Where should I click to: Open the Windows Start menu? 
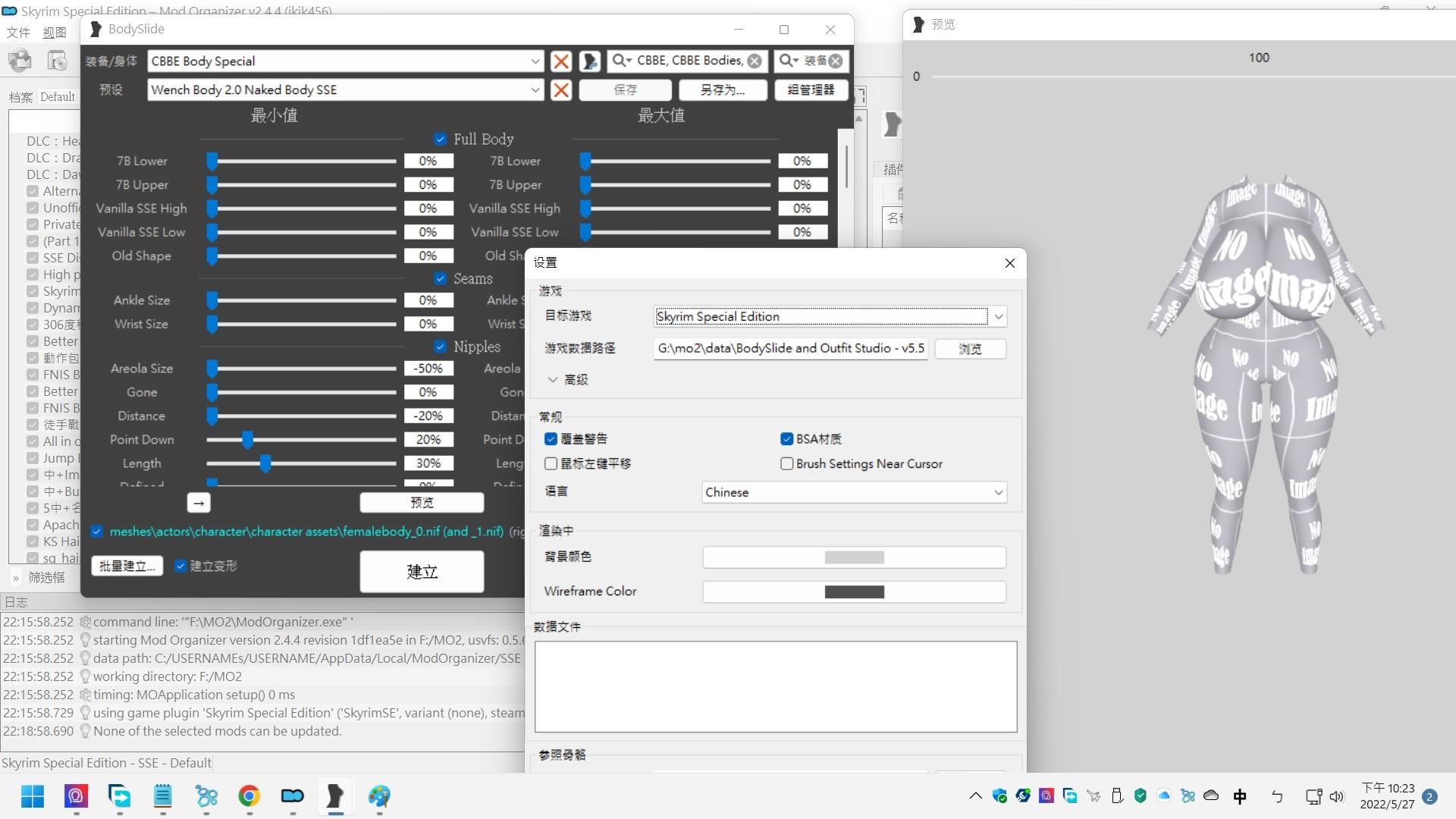[33, 795]
